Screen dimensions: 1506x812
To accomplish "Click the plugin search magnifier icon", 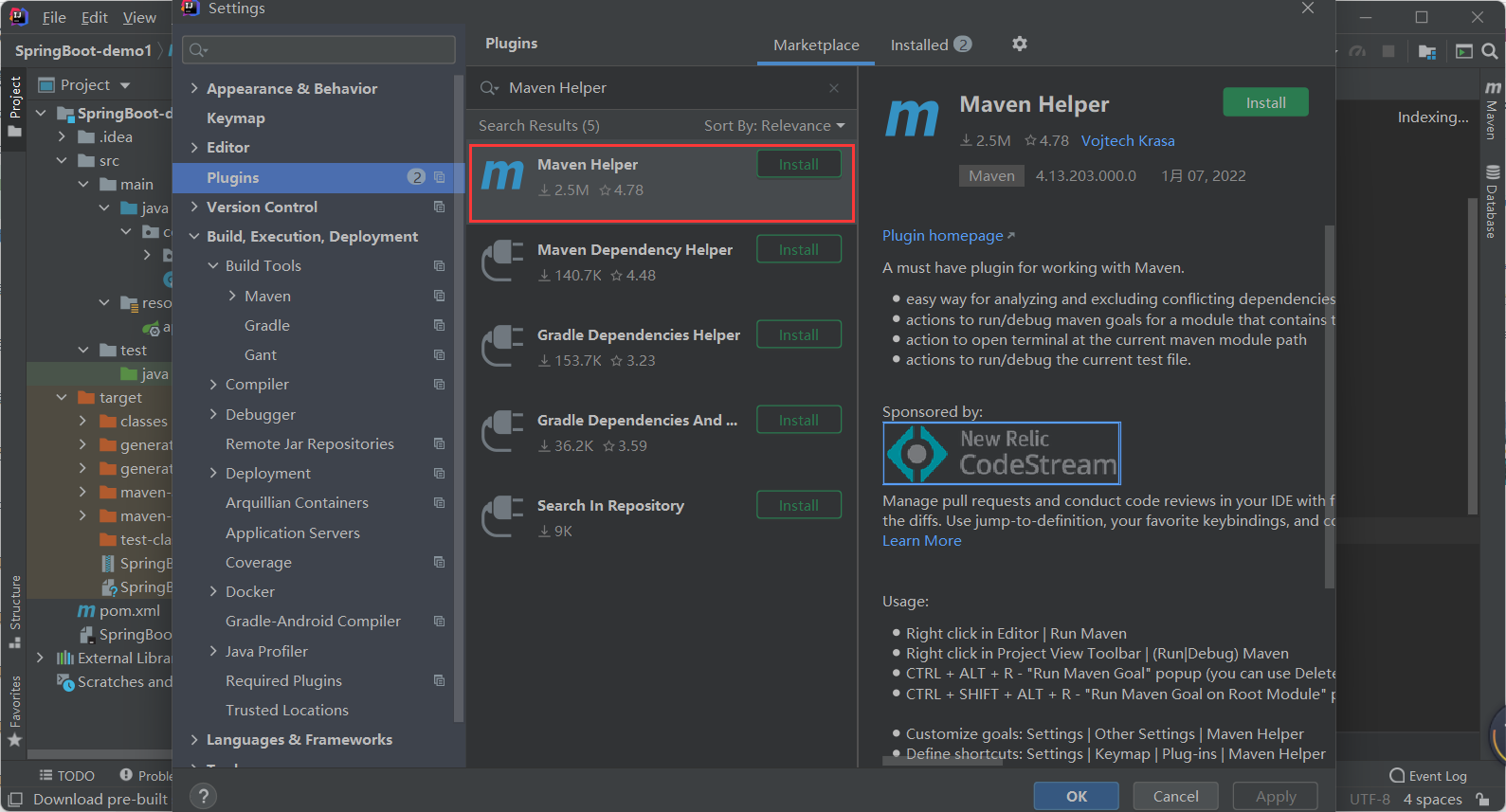I will 489,88.
